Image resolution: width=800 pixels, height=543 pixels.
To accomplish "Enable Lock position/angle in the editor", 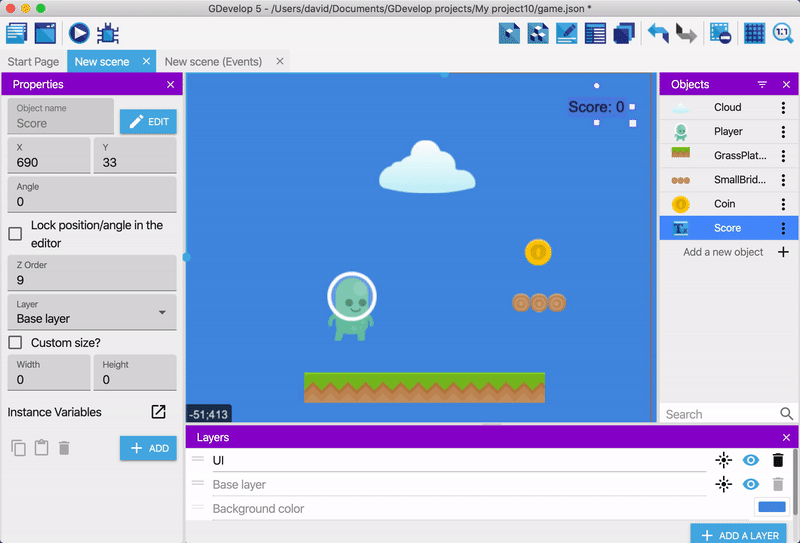I will (15, 234).
